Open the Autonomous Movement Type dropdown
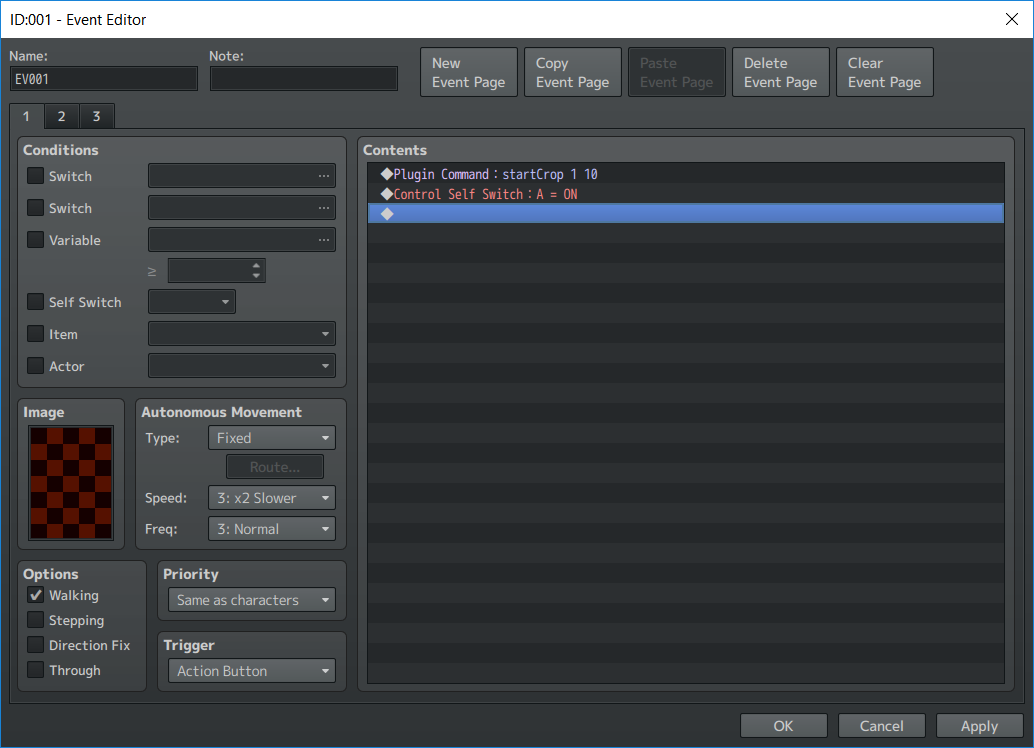This screenshot has height=748, width=1034. point(271,438)
